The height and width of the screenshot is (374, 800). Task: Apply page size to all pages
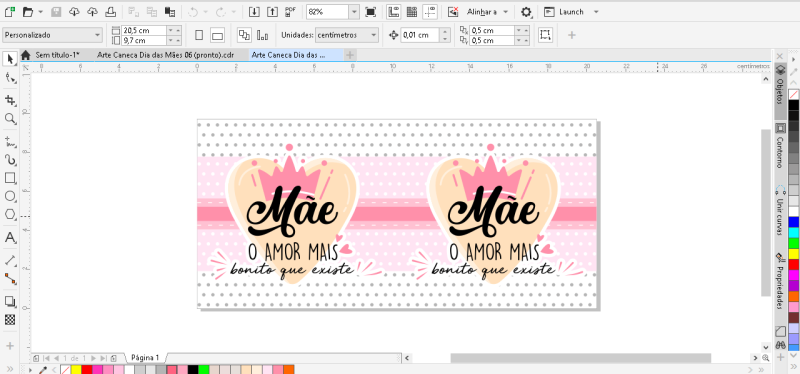[x=244, y=35]
